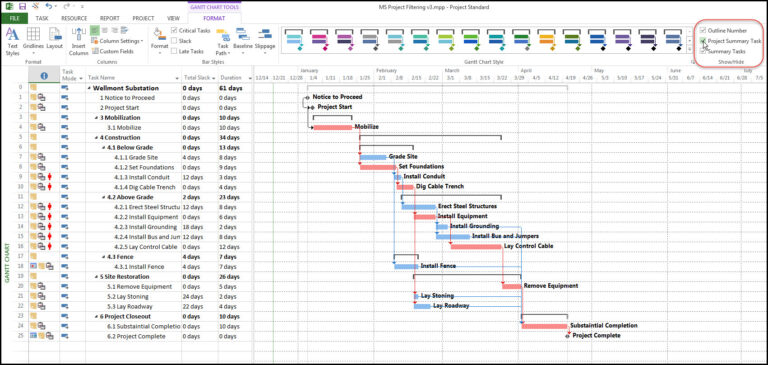Open the Text Styles tool
The width and height of the screenshot is (768, 365).
[12, 42]
